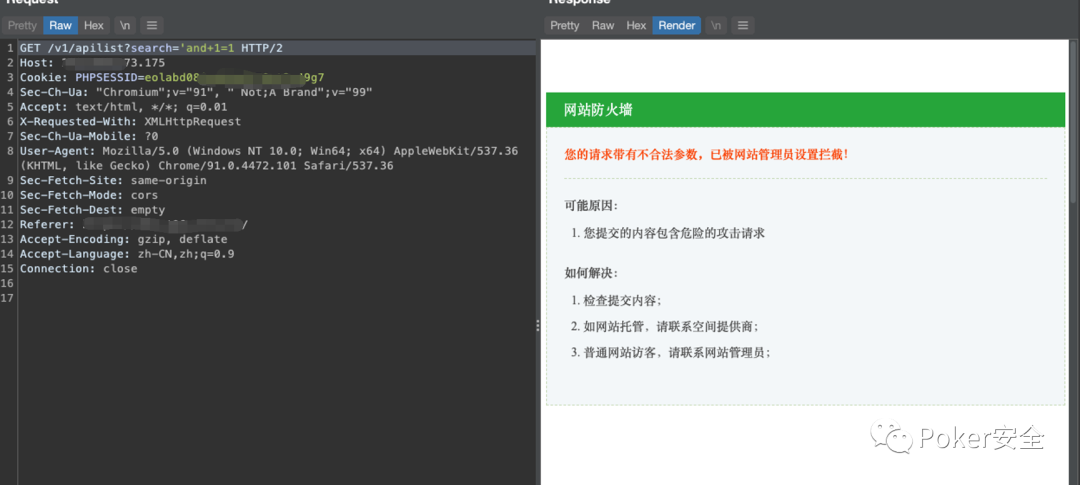Viewport: 1080px width, 485px height.
Task: Click the GET /v1/apilist request line
Action: click(152, 48)
